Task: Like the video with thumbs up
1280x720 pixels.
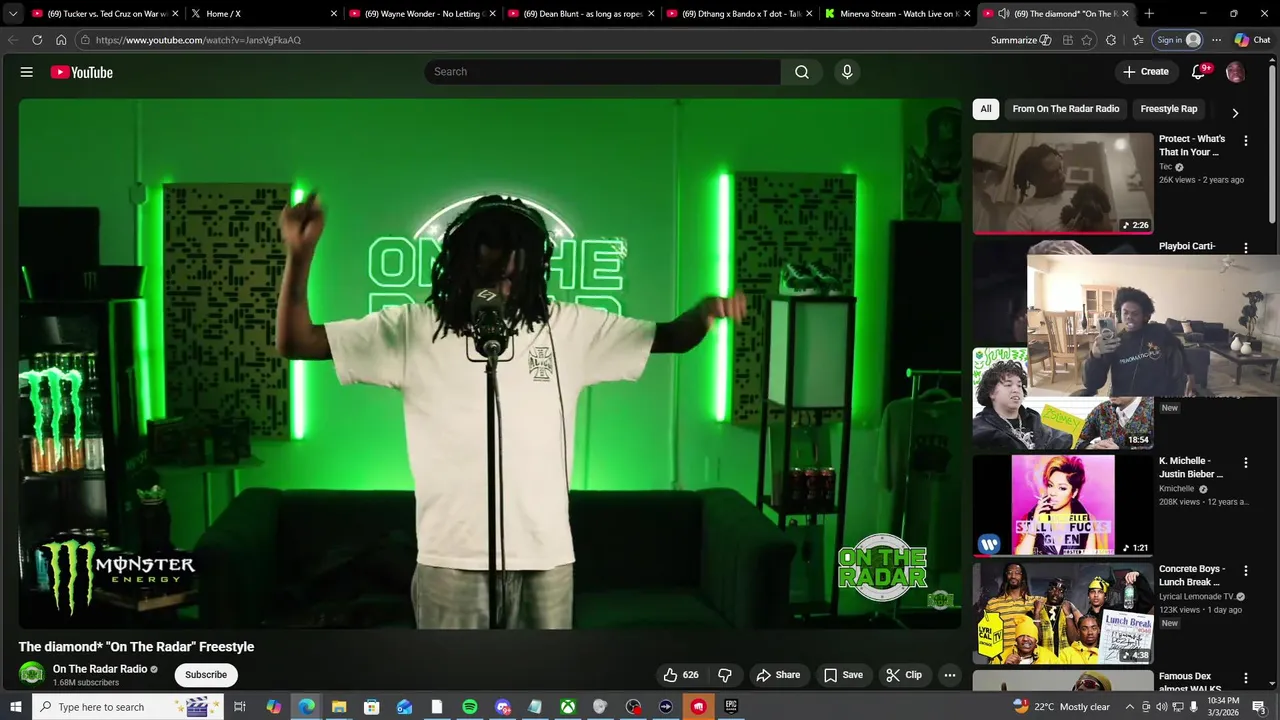Action: point(681,675)
